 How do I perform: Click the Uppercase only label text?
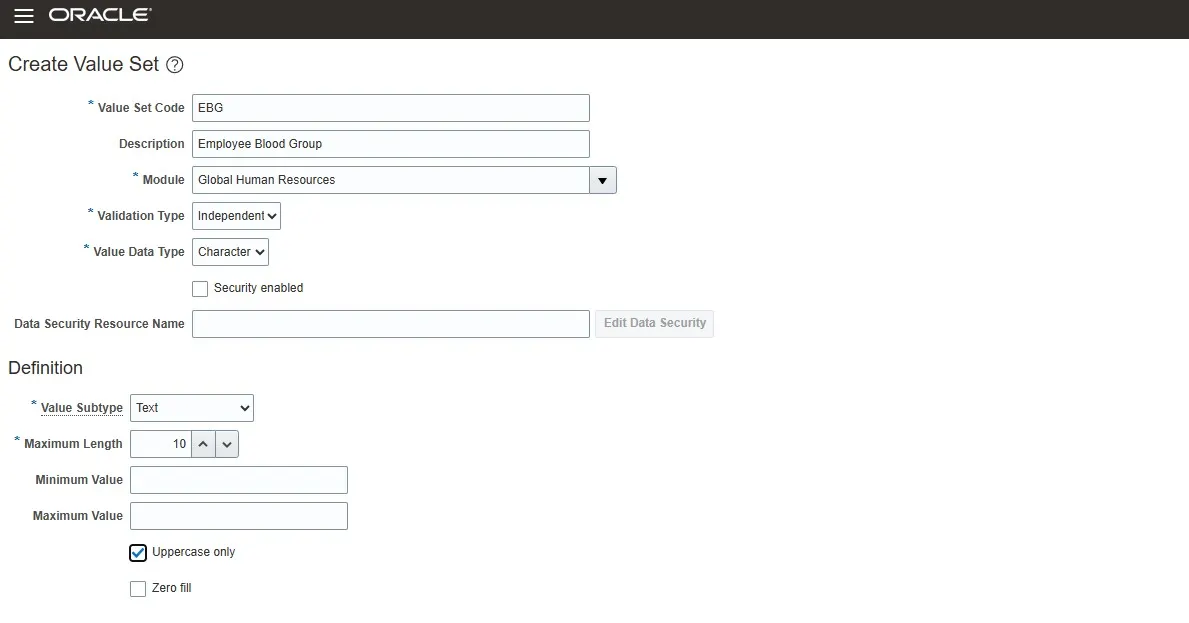pyautogui.click(x=193, y=552)
